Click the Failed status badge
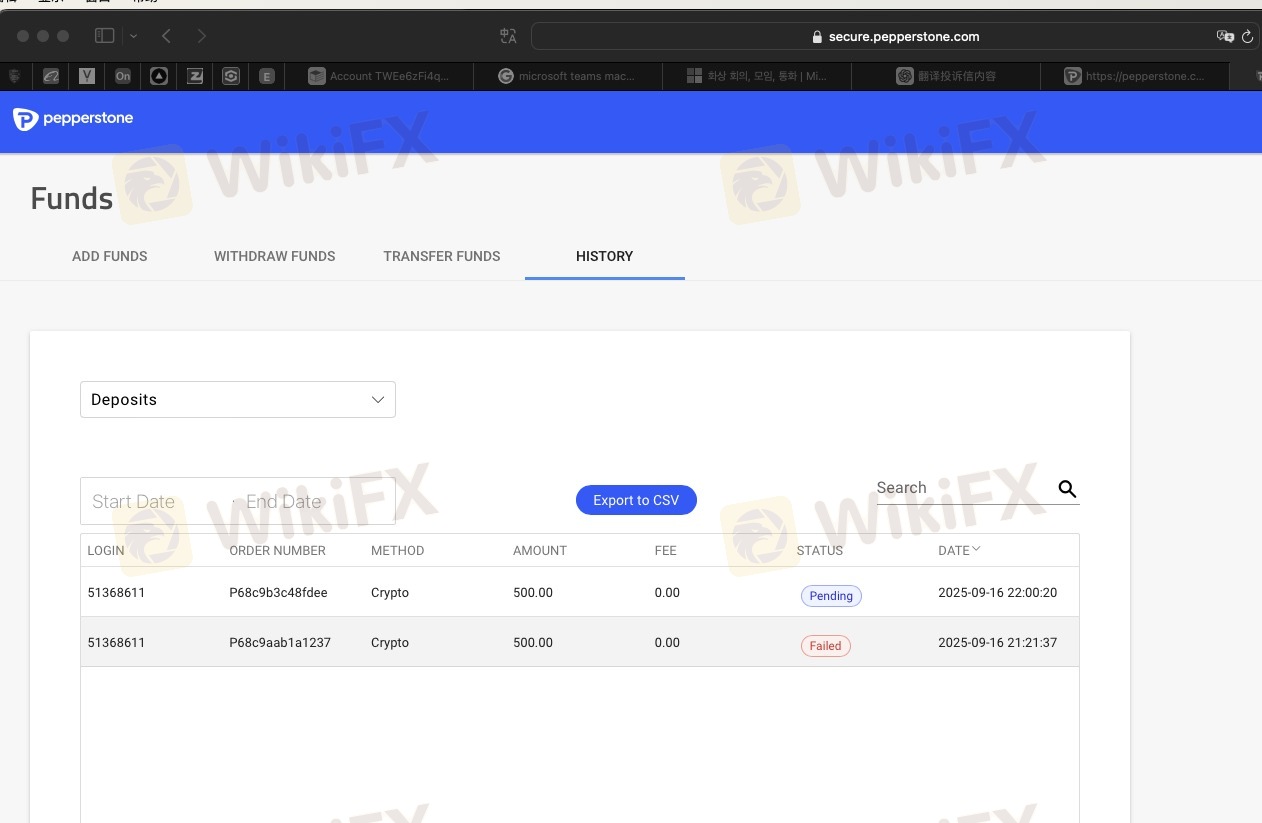This screenshot has height=823, width=1262. pyautogui.click(x=826, y=646)
